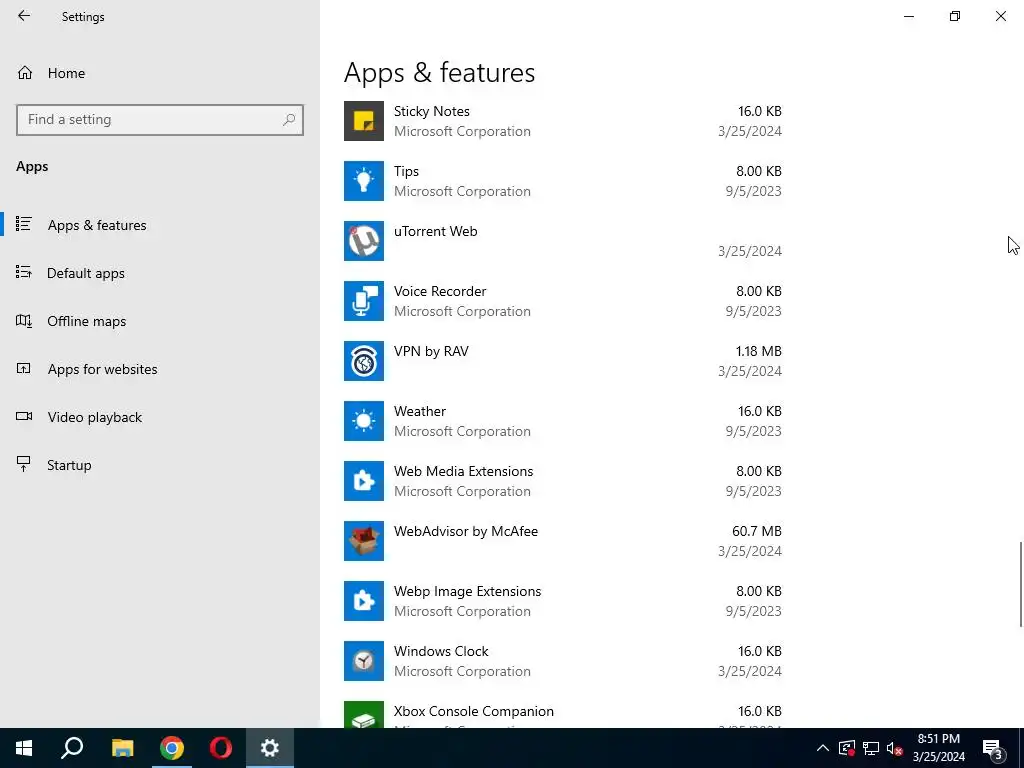Image resolution: width=1024 pixels, height=768 pixels.
Task: Select the WebAdvisor by McAfee name
Action: click(x=466, y=532)
